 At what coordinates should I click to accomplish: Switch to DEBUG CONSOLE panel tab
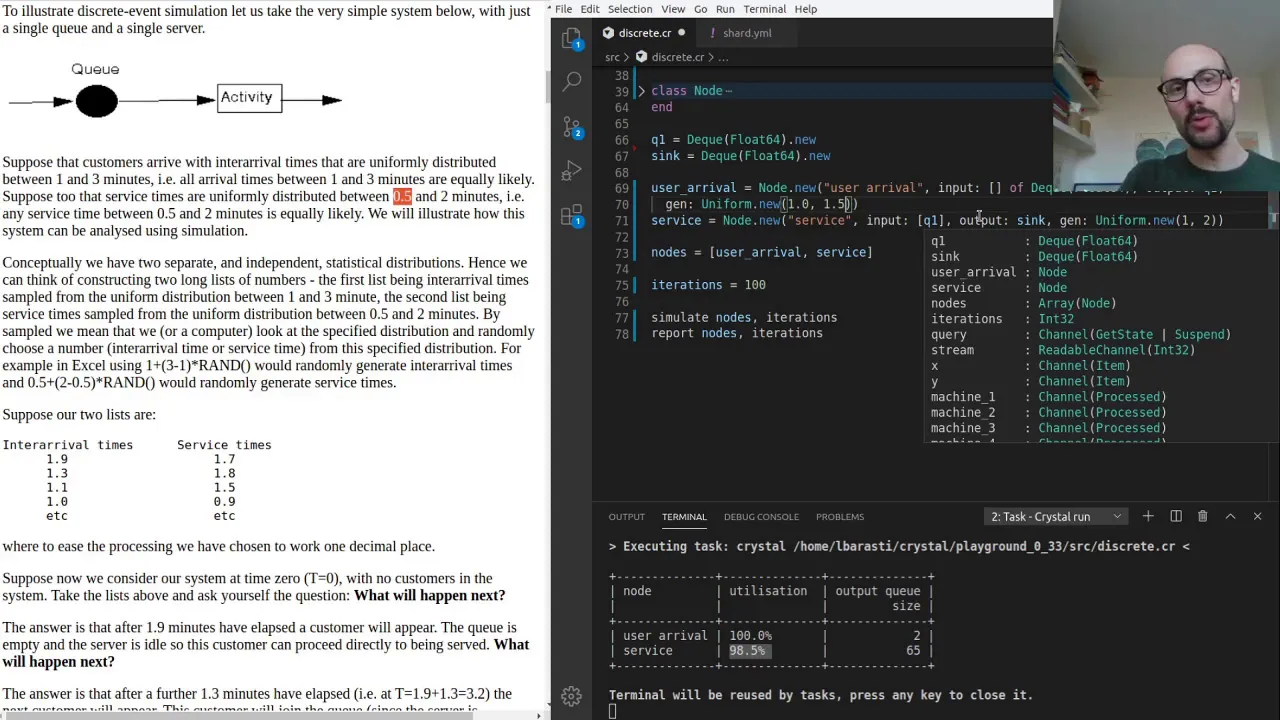[x=761, y=516]
